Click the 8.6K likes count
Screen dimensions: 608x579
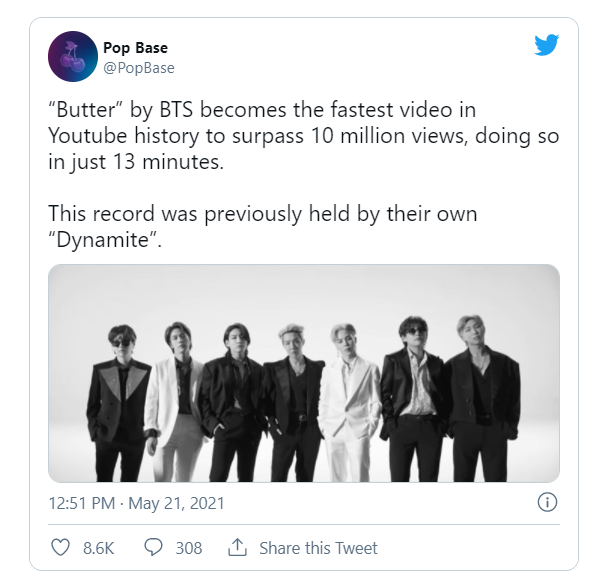97,548
